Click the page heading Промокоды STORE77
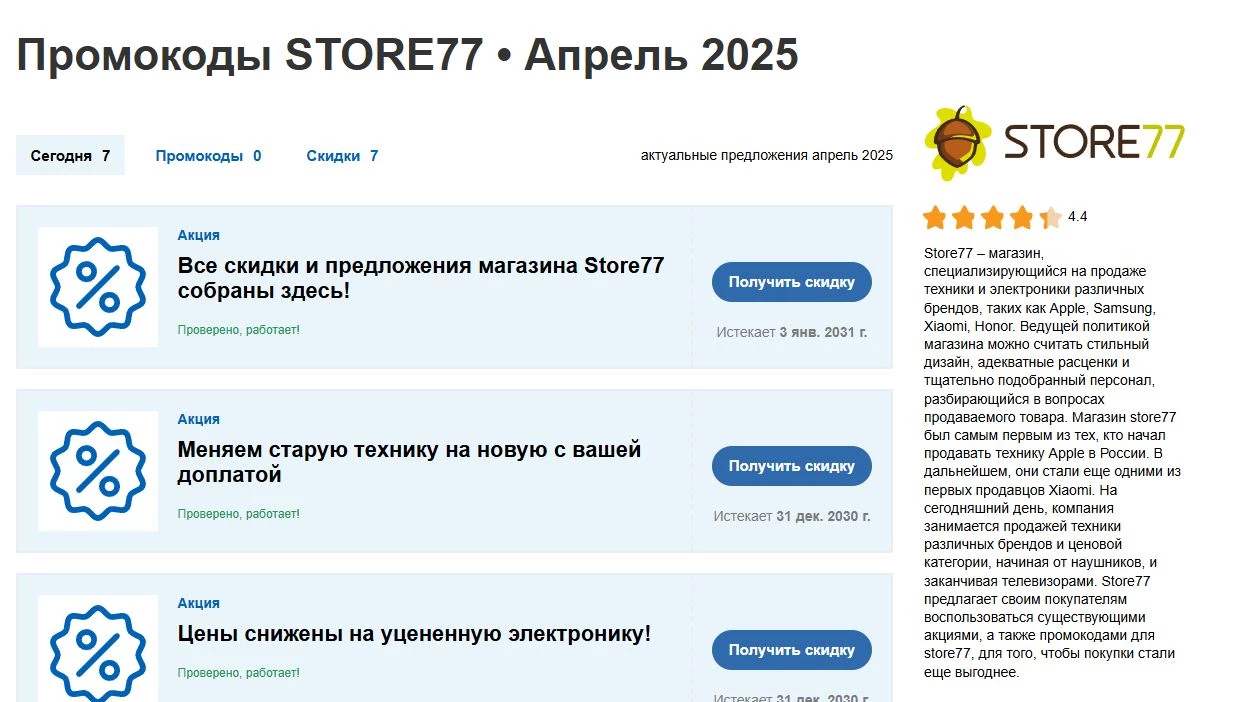This screenshot has height=702, width=1243. tap(410, 55)
